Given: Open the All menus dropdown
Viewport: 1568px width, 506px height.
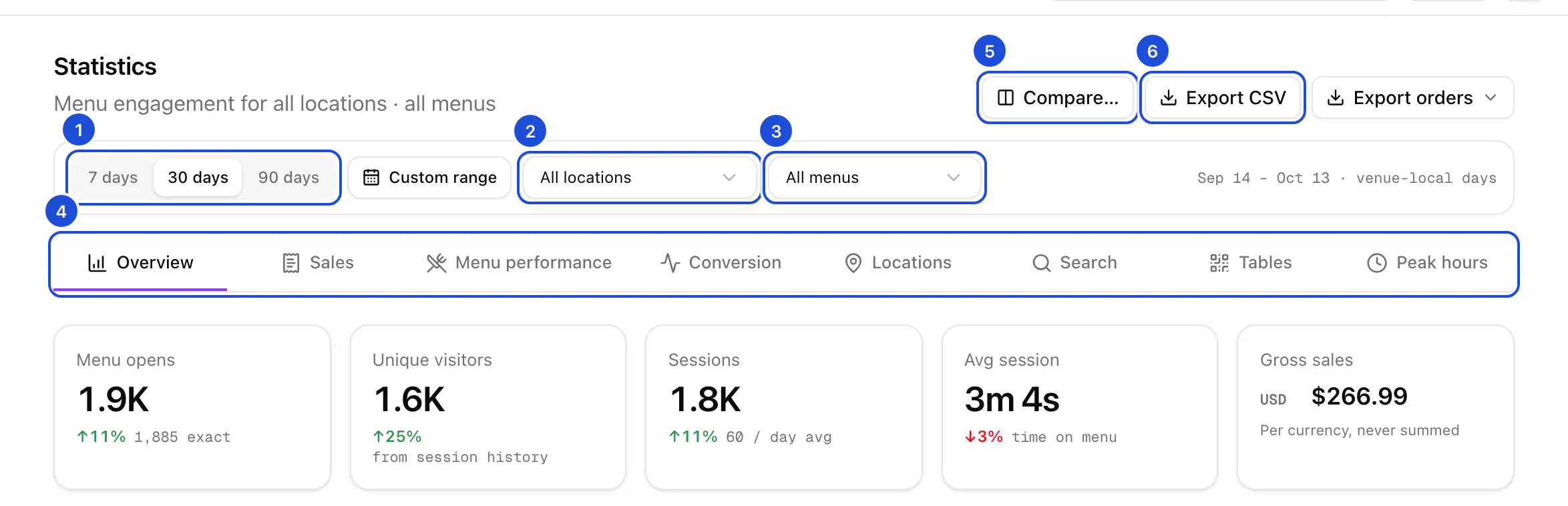Looking at the screenshot, I should tap(874, 178).
